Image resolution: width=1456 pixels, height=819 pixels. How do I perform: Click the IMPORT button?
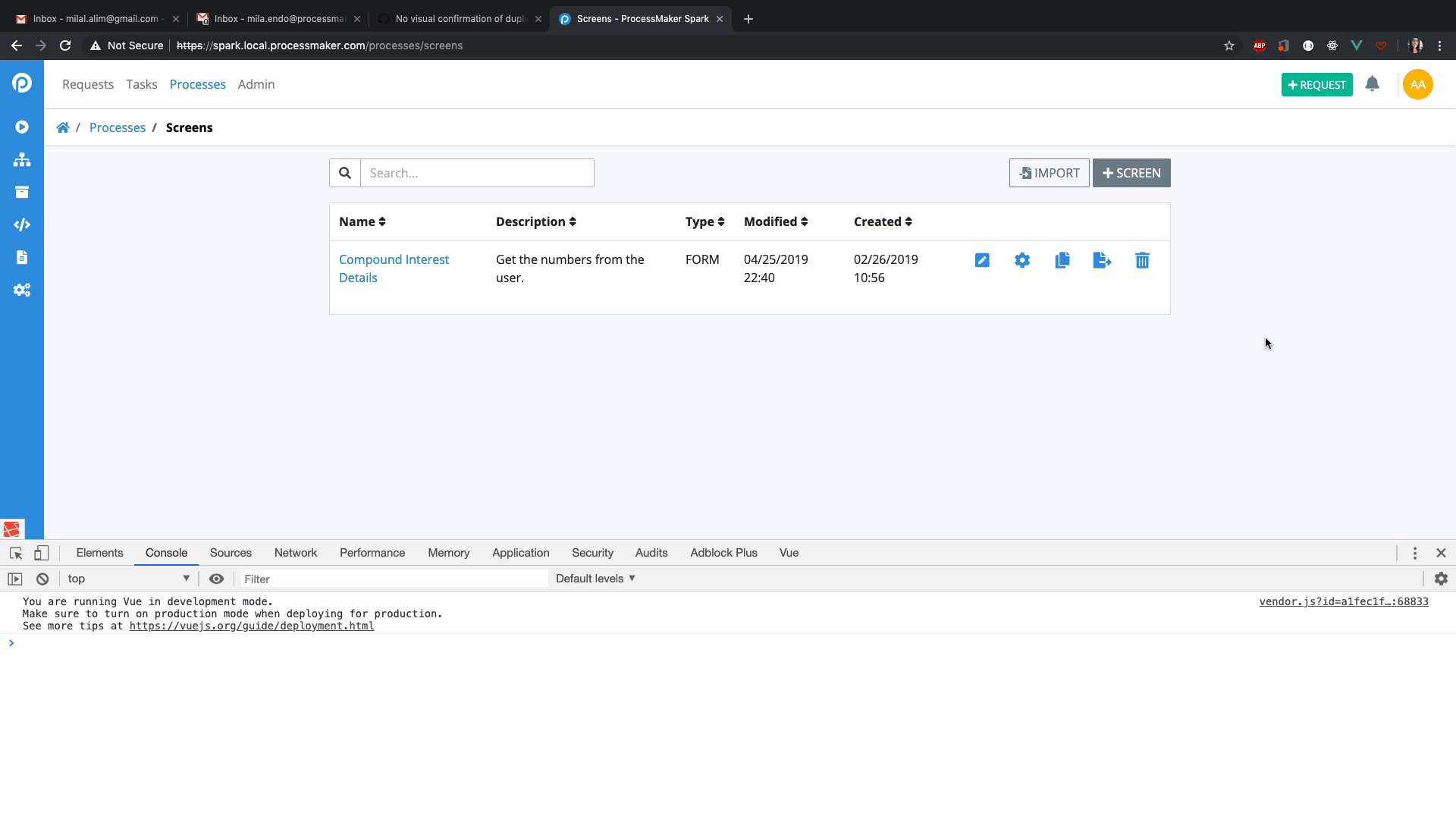[1049, 173]
